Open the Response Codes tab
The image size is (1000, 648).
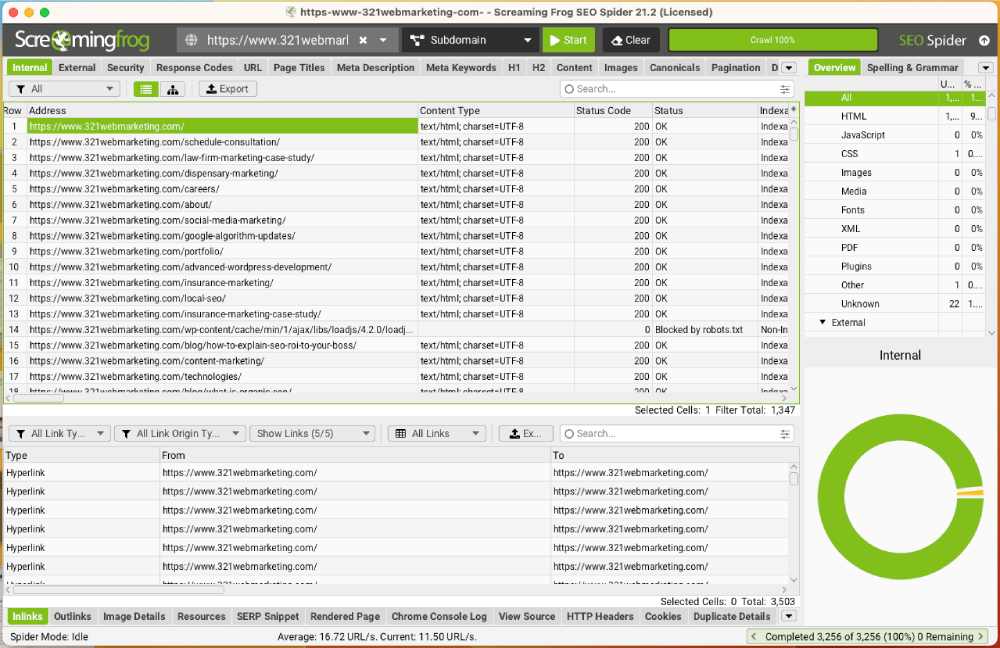194,68
